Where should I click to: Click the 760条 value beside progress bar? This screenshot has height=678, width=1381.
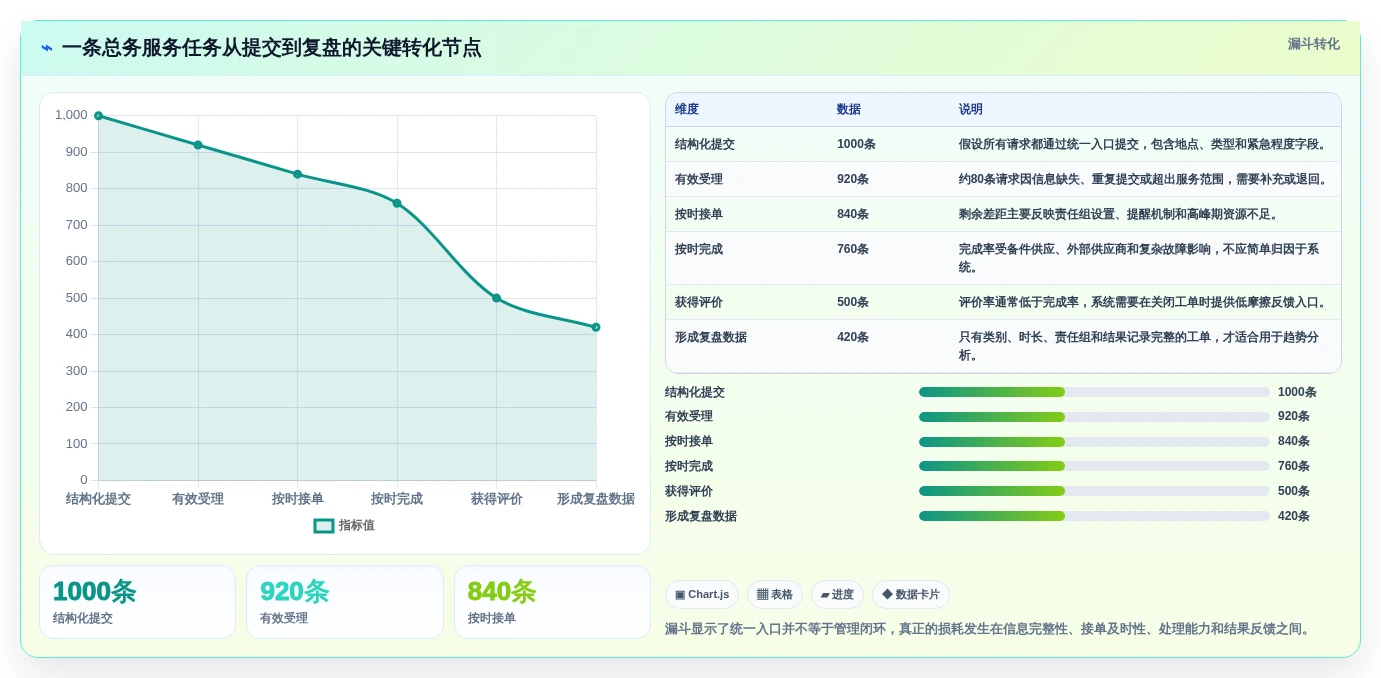(1294, 466)
